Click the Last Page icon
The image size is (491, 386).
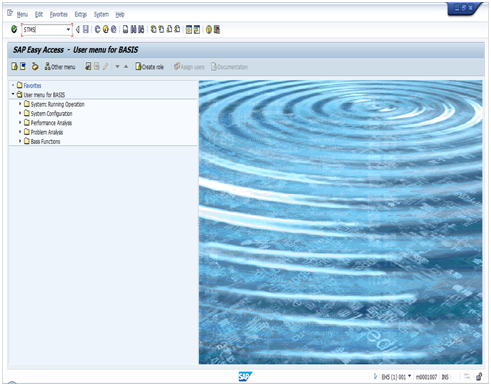pos(177,29)
